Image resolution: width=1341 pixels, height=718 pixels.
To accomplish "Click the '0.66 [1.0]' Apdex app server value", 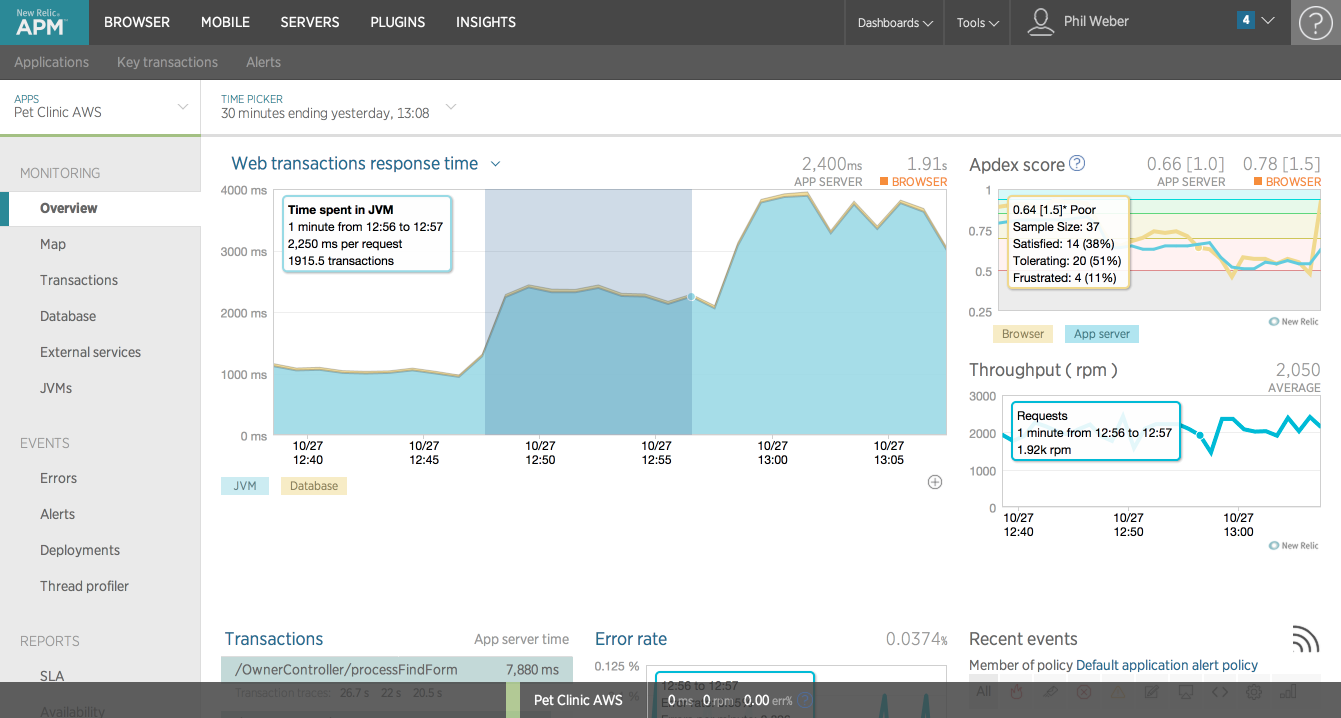I will tap(1185, 164).
